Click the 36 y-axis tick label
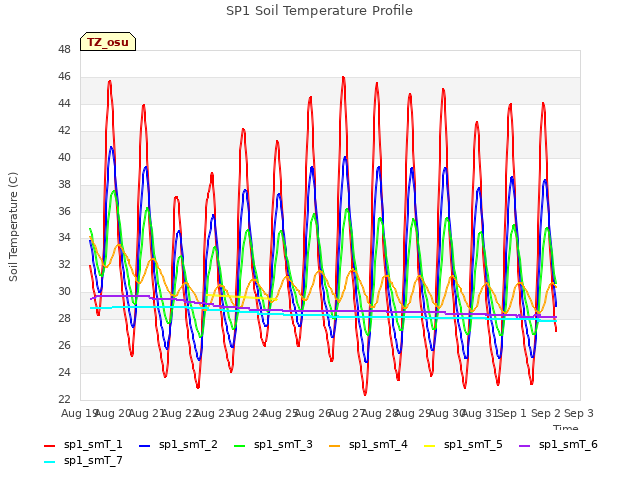 pos(64,211)
